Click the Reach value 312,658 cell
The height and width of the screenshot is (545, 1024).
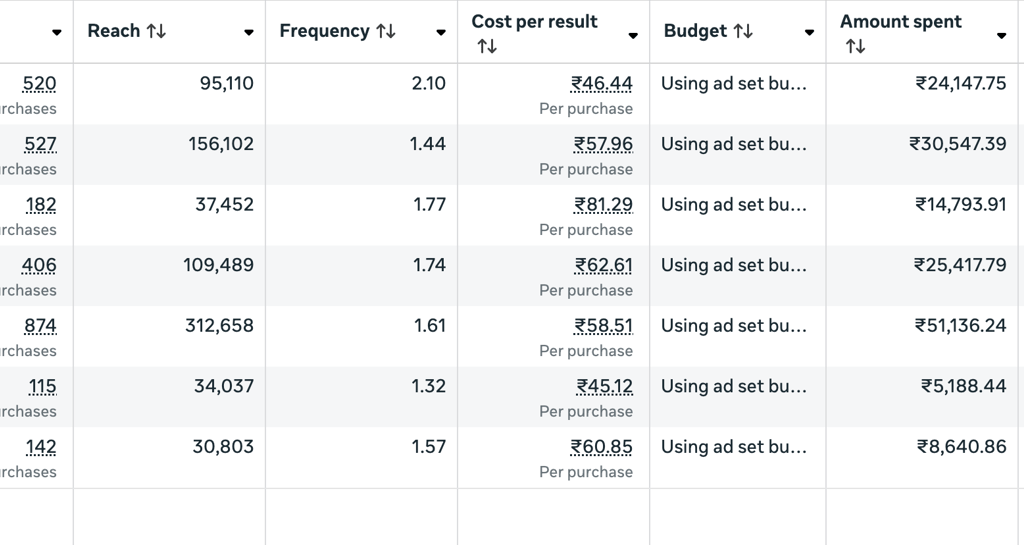click(x=219, y=326)
